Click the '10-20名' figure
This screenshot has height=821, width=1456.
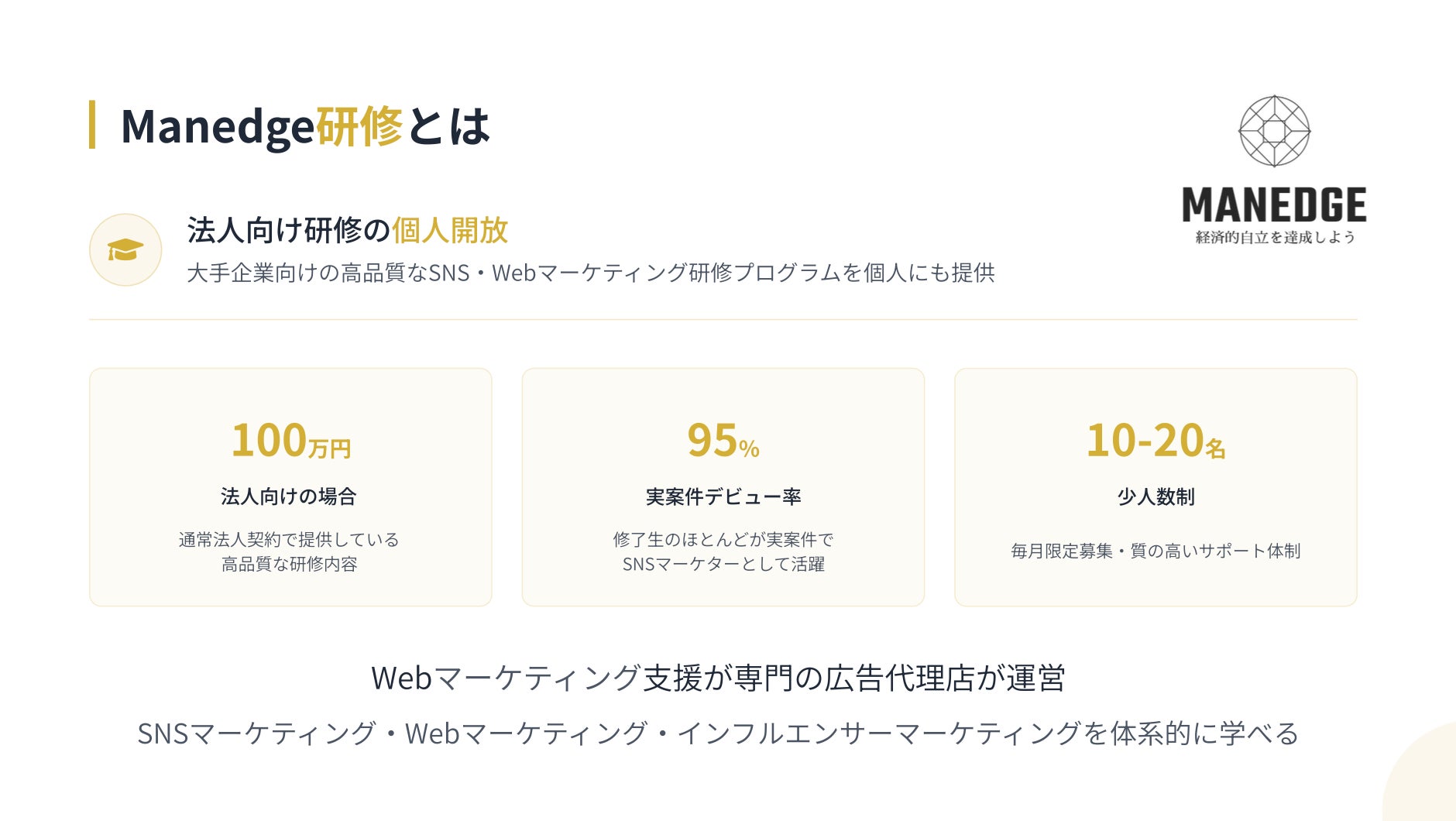(1155, 441)
